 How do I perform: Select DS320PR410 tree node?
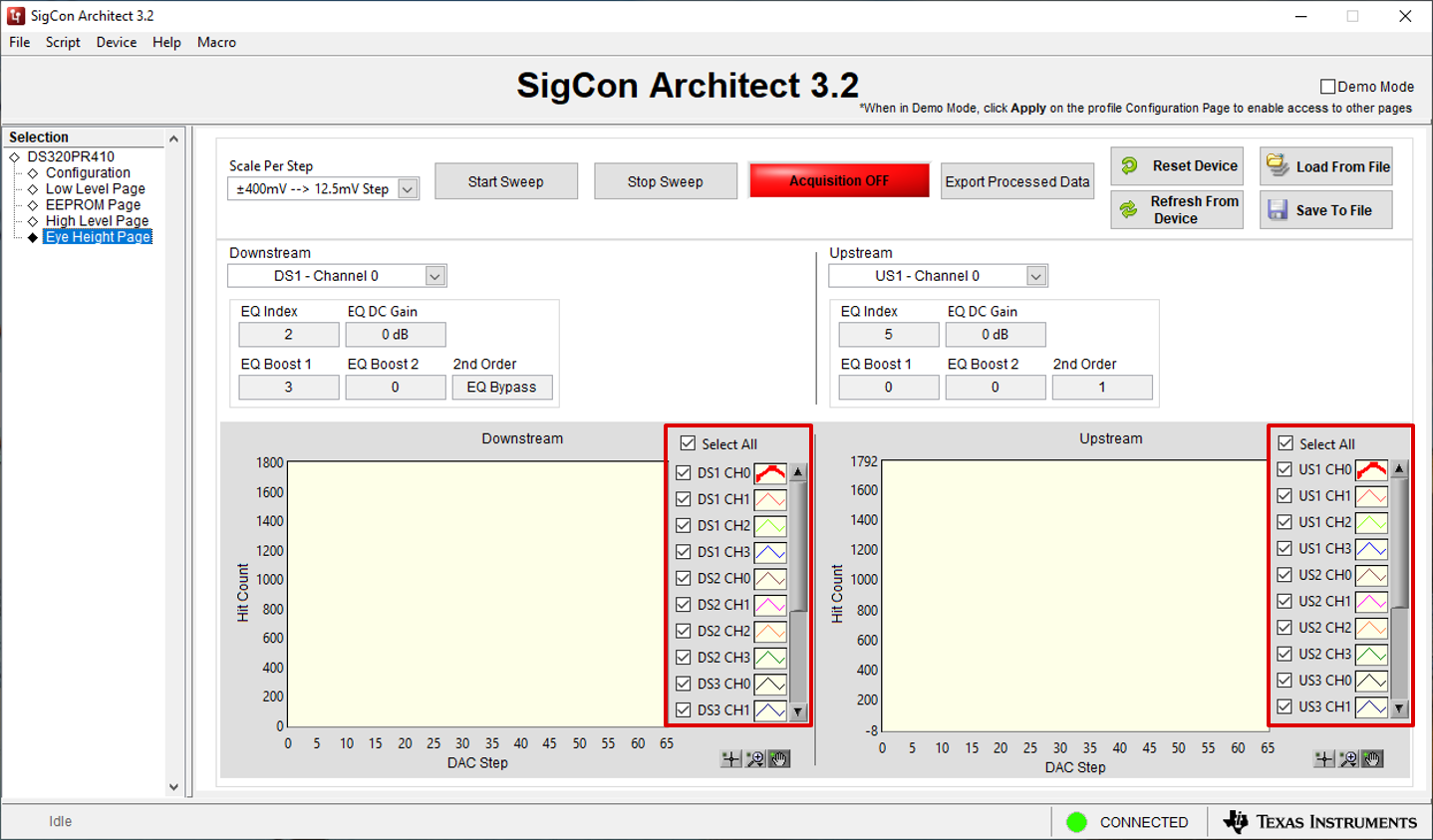[71, 156]
